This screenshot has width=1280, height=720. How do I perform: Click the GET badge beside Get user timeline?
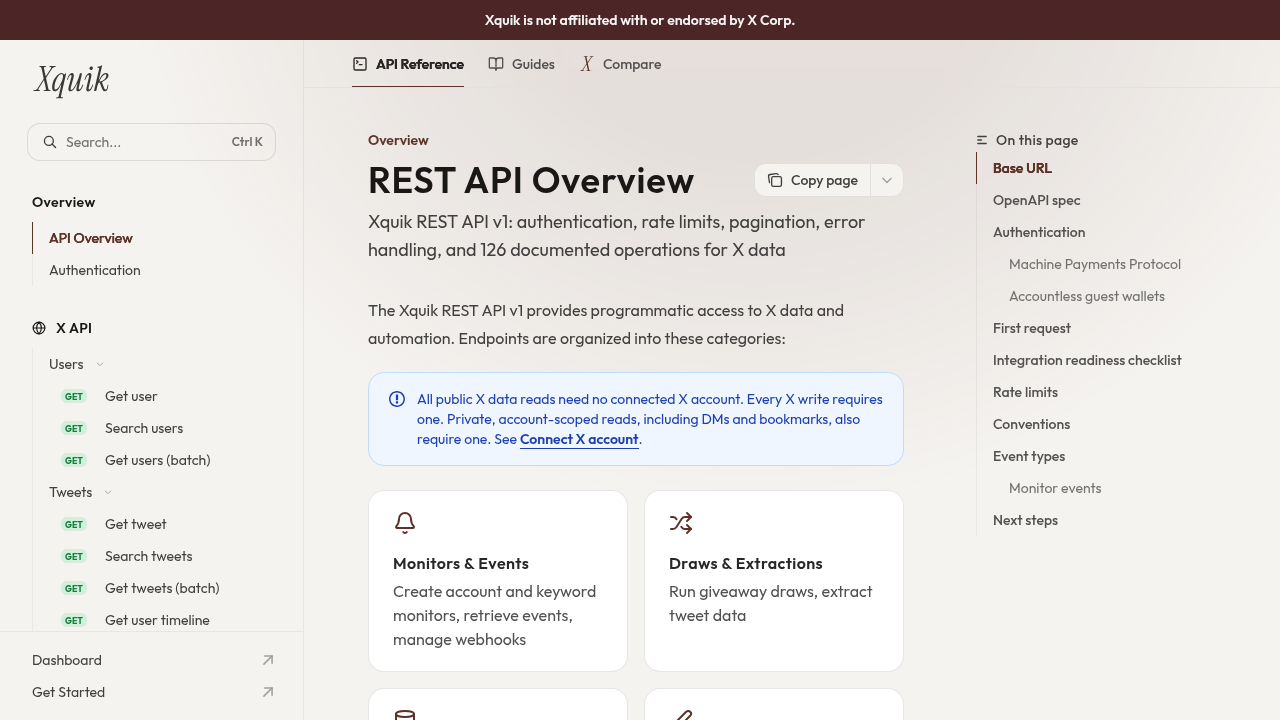click(x=74, y=620)
